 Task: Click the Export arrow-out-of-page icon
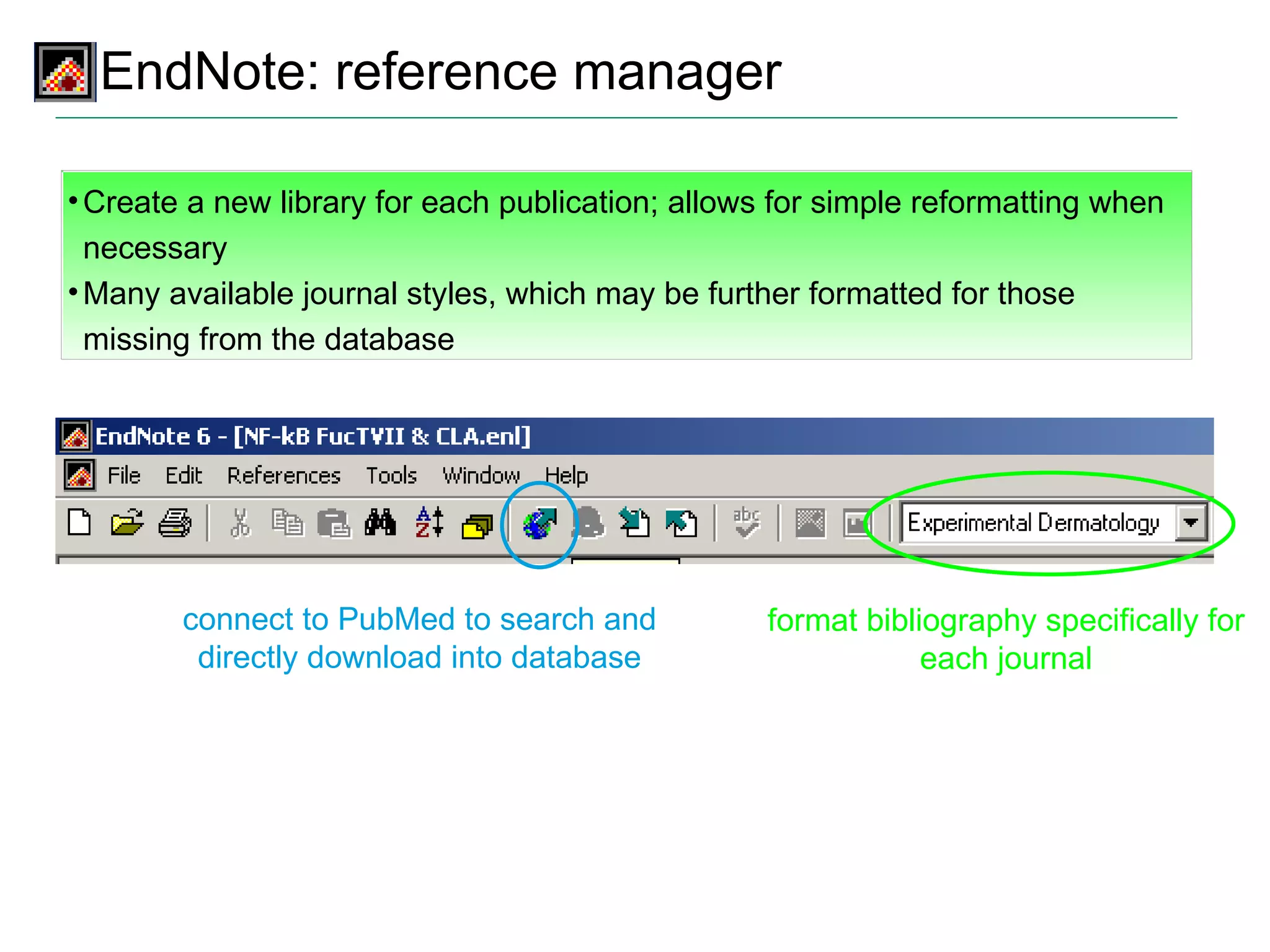point(681,522)
